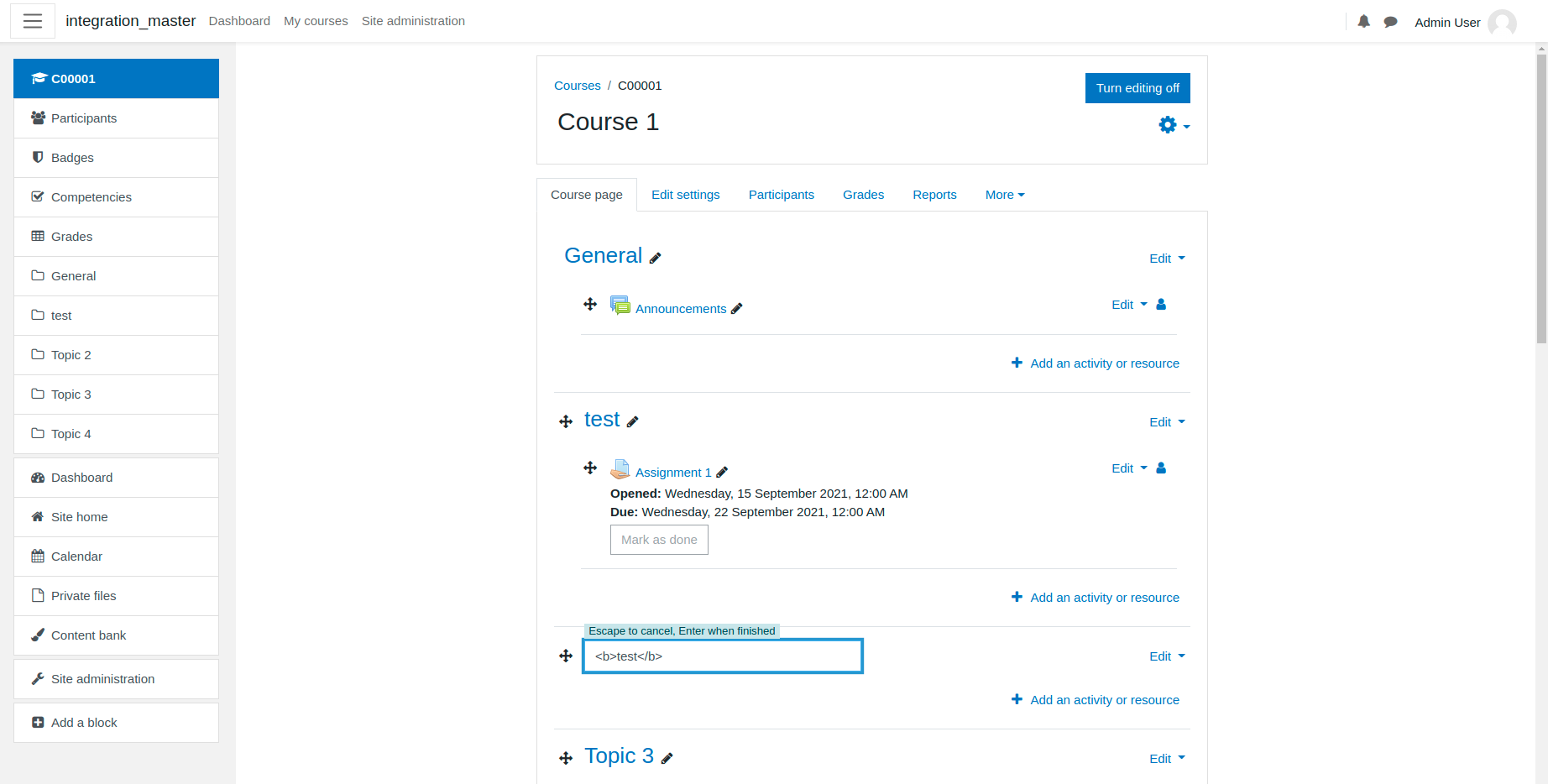Click the pencil icon next to General heading
The height and width of the screenshot is (784, 1548).
click(656, 259)
